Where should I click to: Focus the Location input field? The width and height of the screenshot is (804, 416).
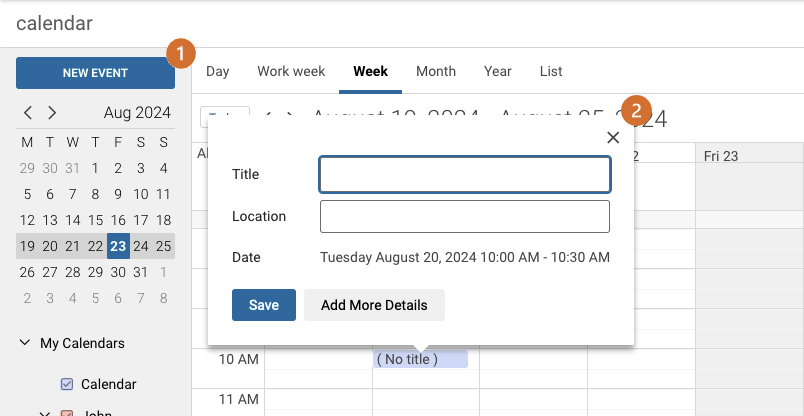tap(465, 216)
